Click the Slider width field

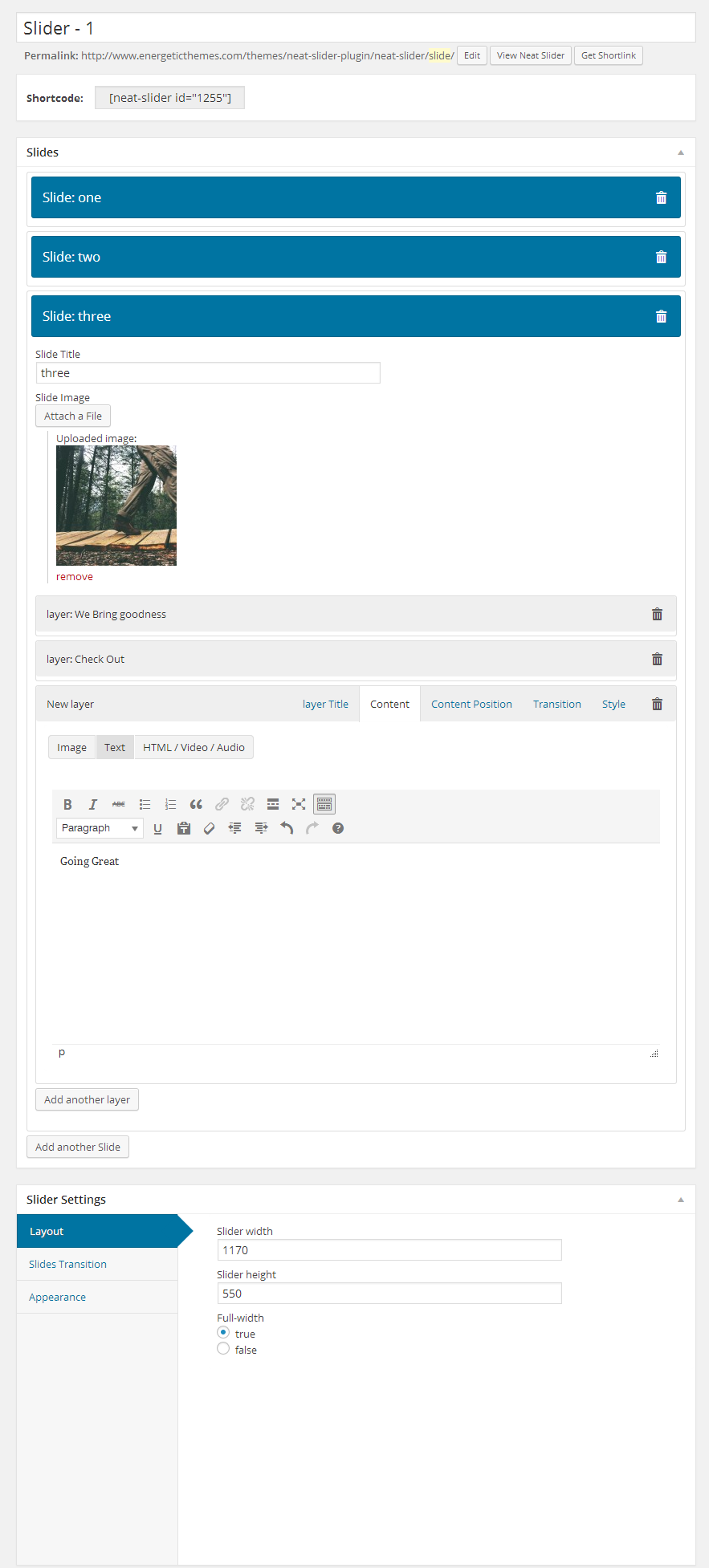(389, 1250)
